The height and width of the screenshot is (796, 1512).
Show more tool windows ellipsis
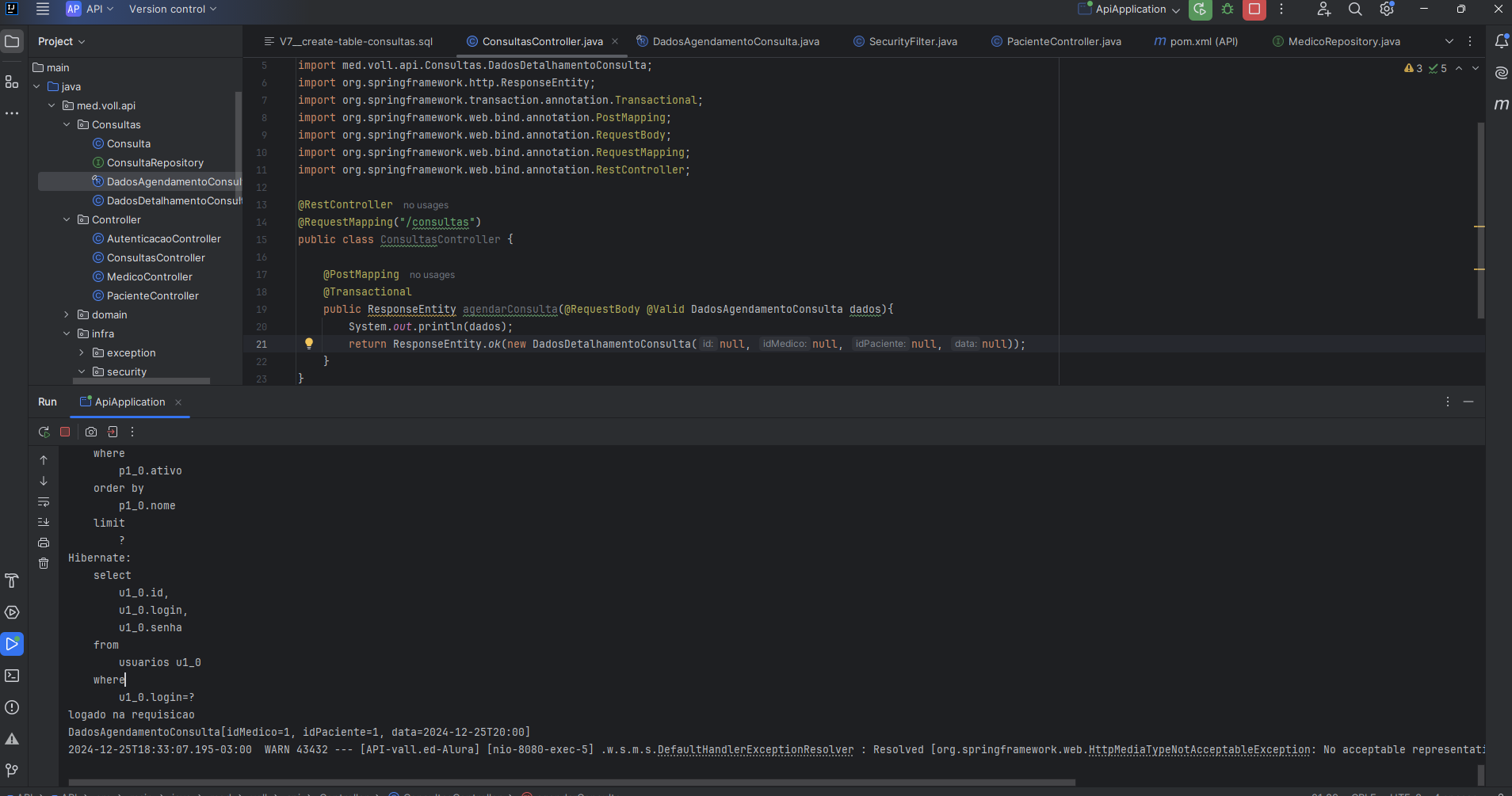point(12,113)
